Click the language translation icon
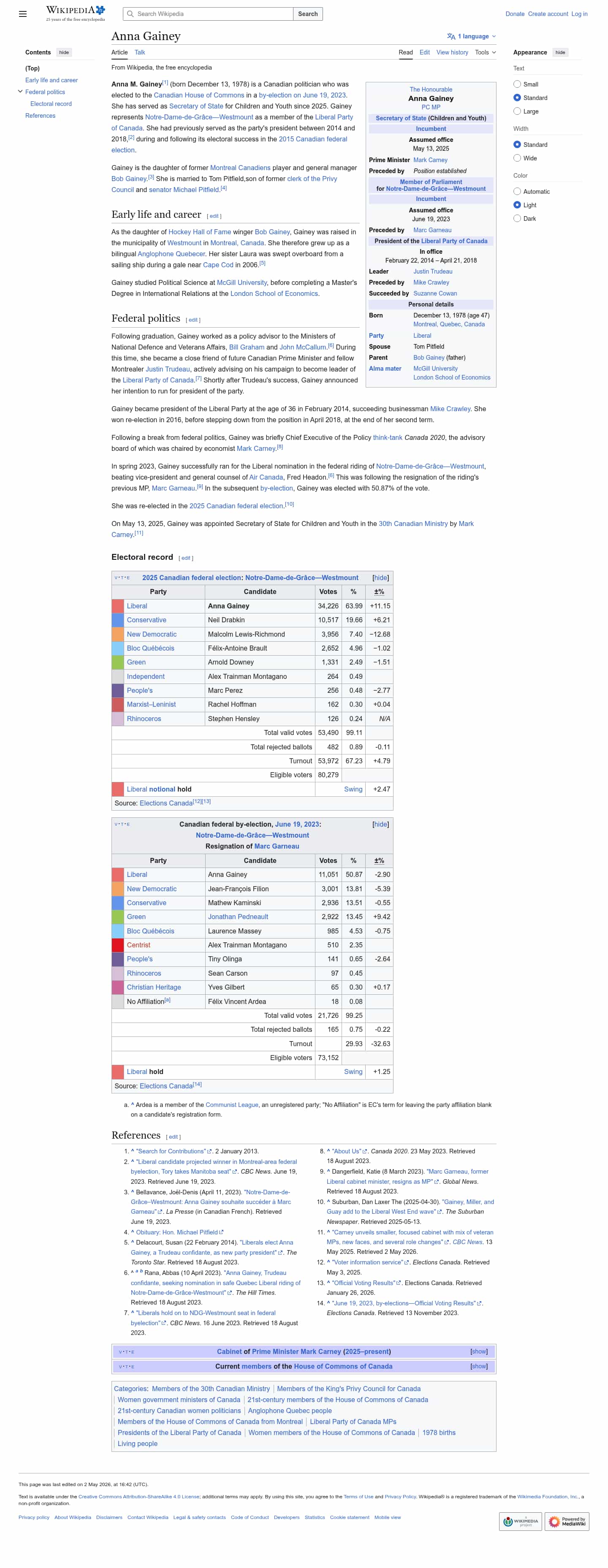 pyautogui.click(x=451, y=37)
